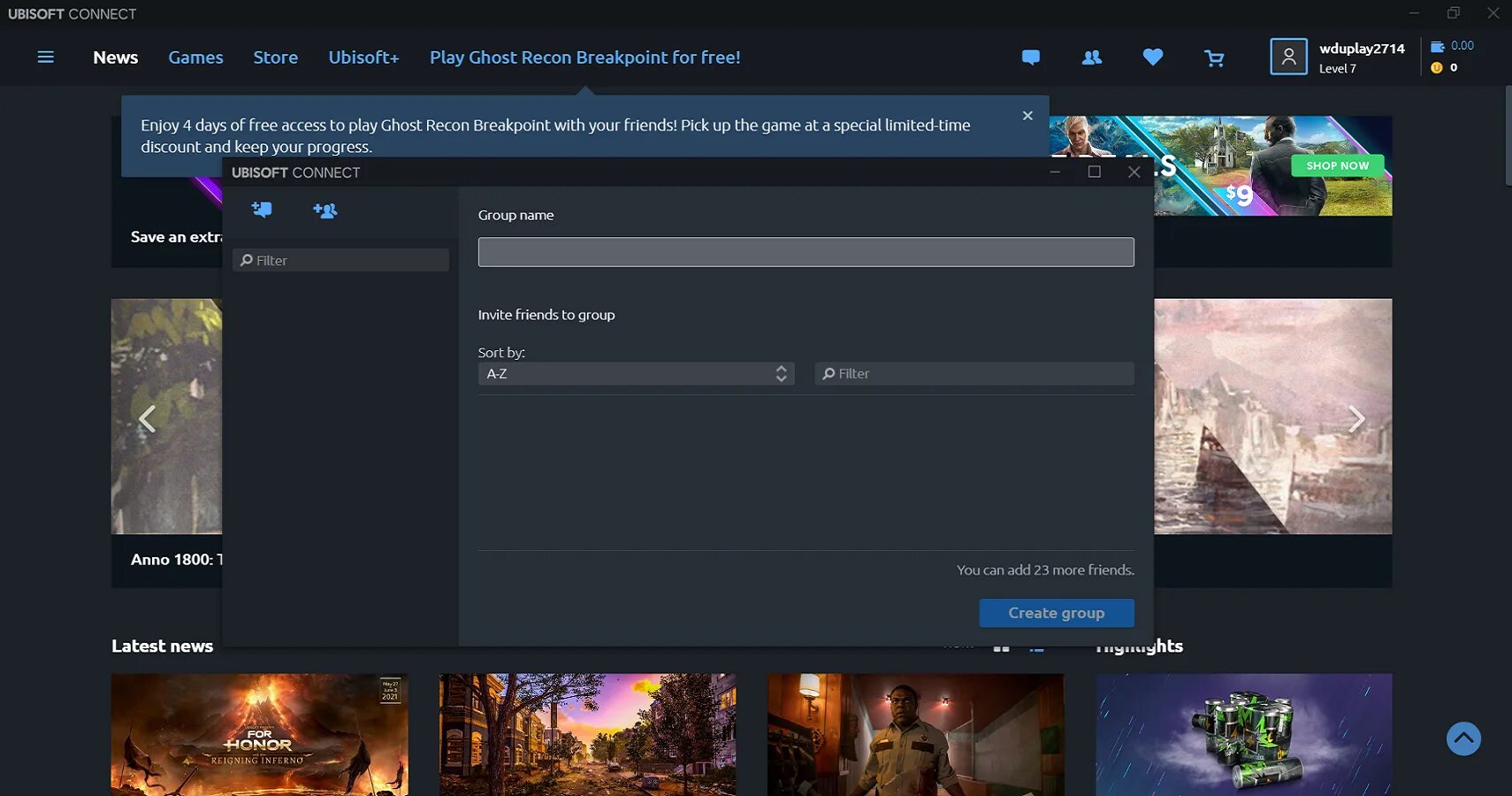Viewport: 1512px width, 796px height.
Task: Switch to the Ubisoft+ tab
Action: click(x=363, y=57)
